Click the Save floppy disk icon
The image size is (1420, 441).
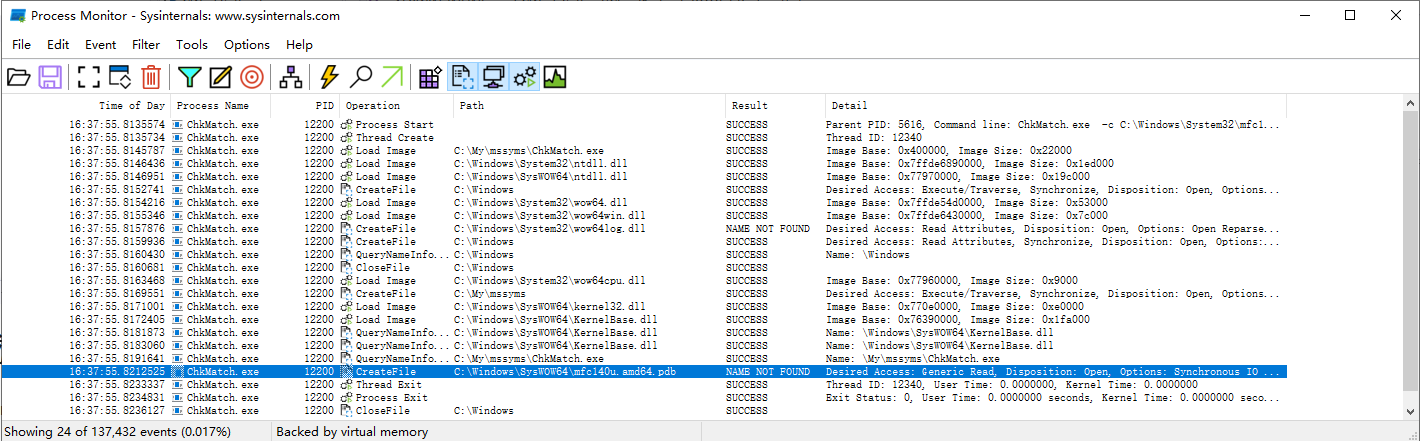50,77
